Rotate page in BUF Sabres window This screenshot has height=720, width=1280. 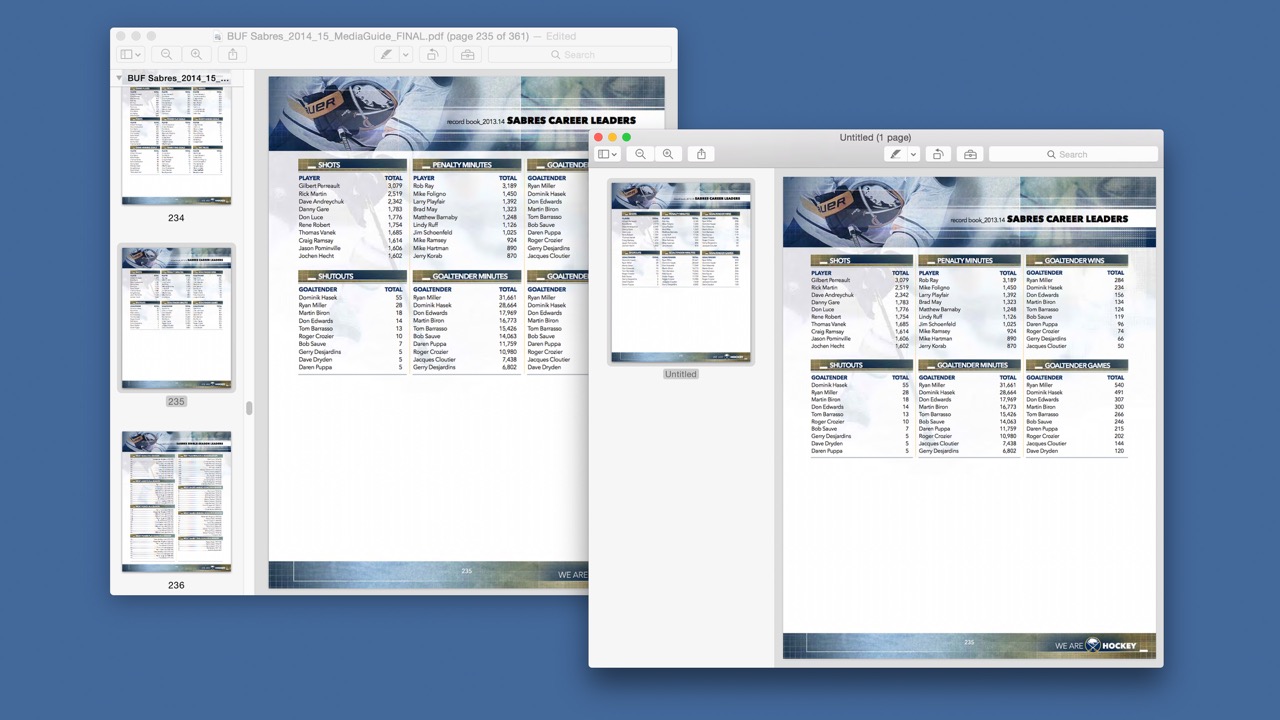(432, 54)
